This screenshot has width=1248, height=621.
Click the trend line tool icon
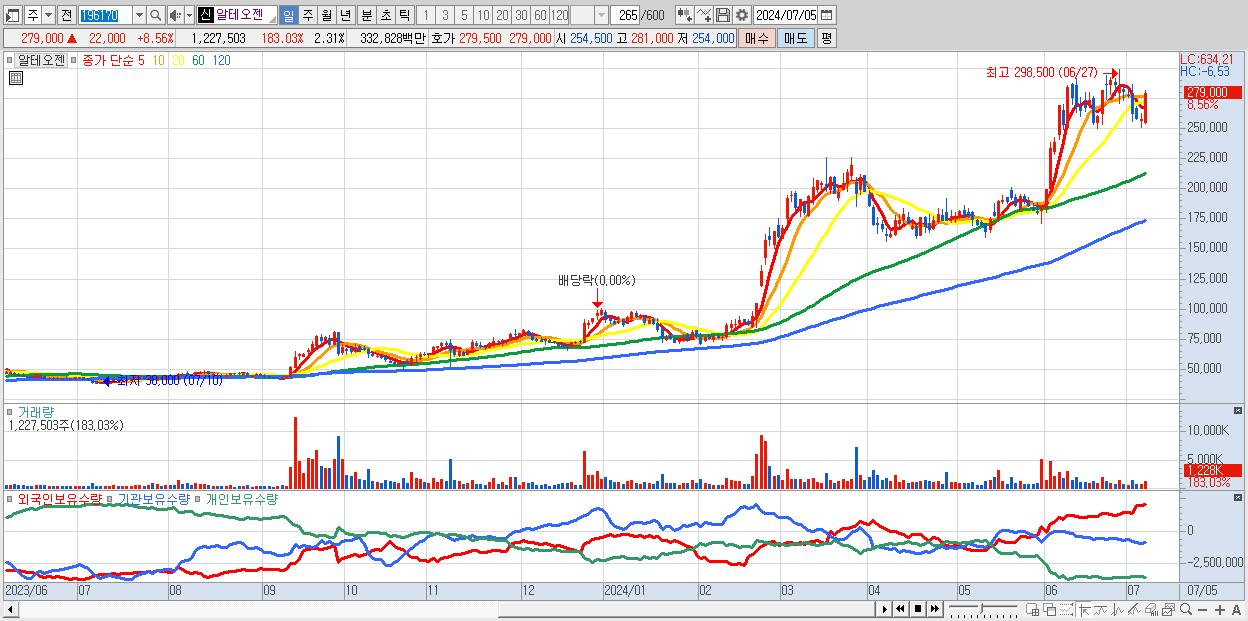[x=1101, y=610]
